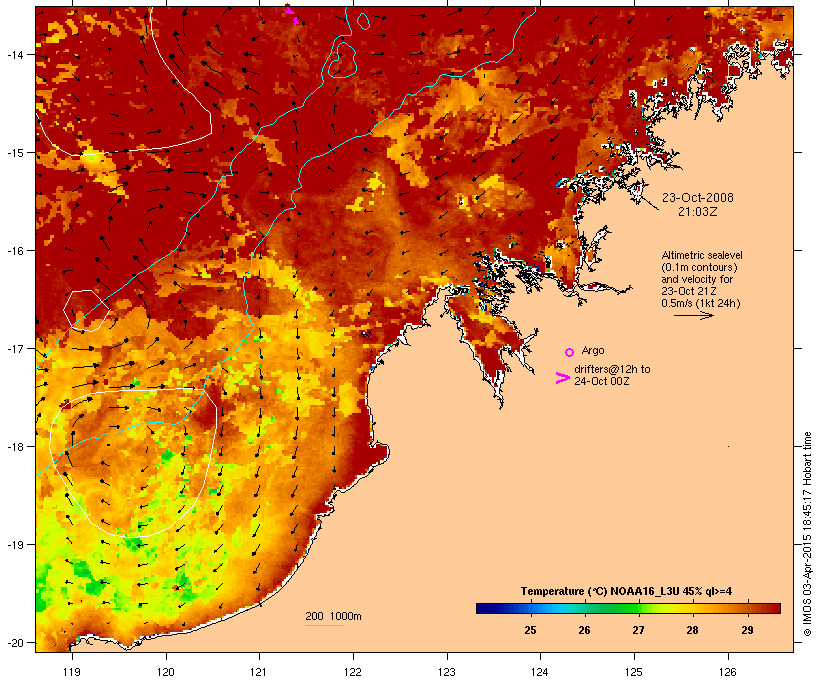Image resolution: width=820 pixels, height=680 pixels.
Task: Click the '(0.1m contours)' caption text
Action: pyautogui.click(x=699, y=267)
